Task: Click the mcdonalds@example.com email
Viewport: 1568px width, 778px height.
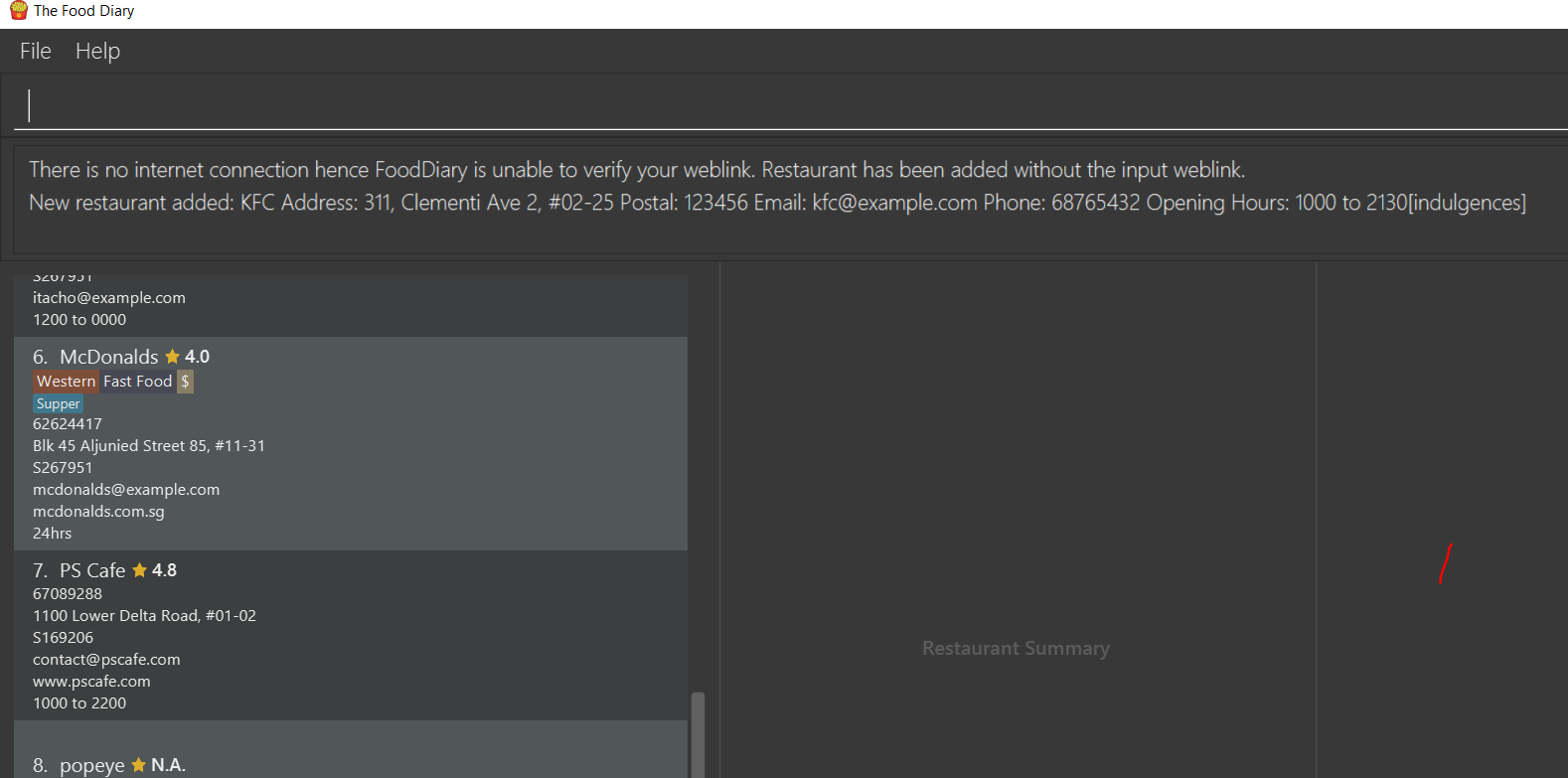Action: [x=126, y=490]
